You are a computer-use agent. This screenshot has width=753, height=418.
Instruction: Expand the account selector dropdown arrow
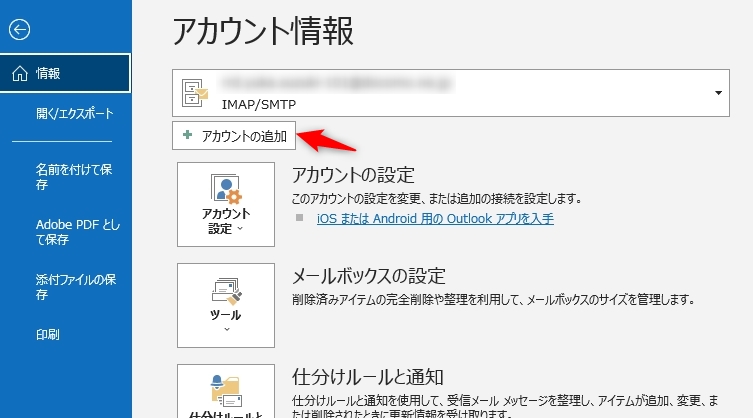[718, 93]
